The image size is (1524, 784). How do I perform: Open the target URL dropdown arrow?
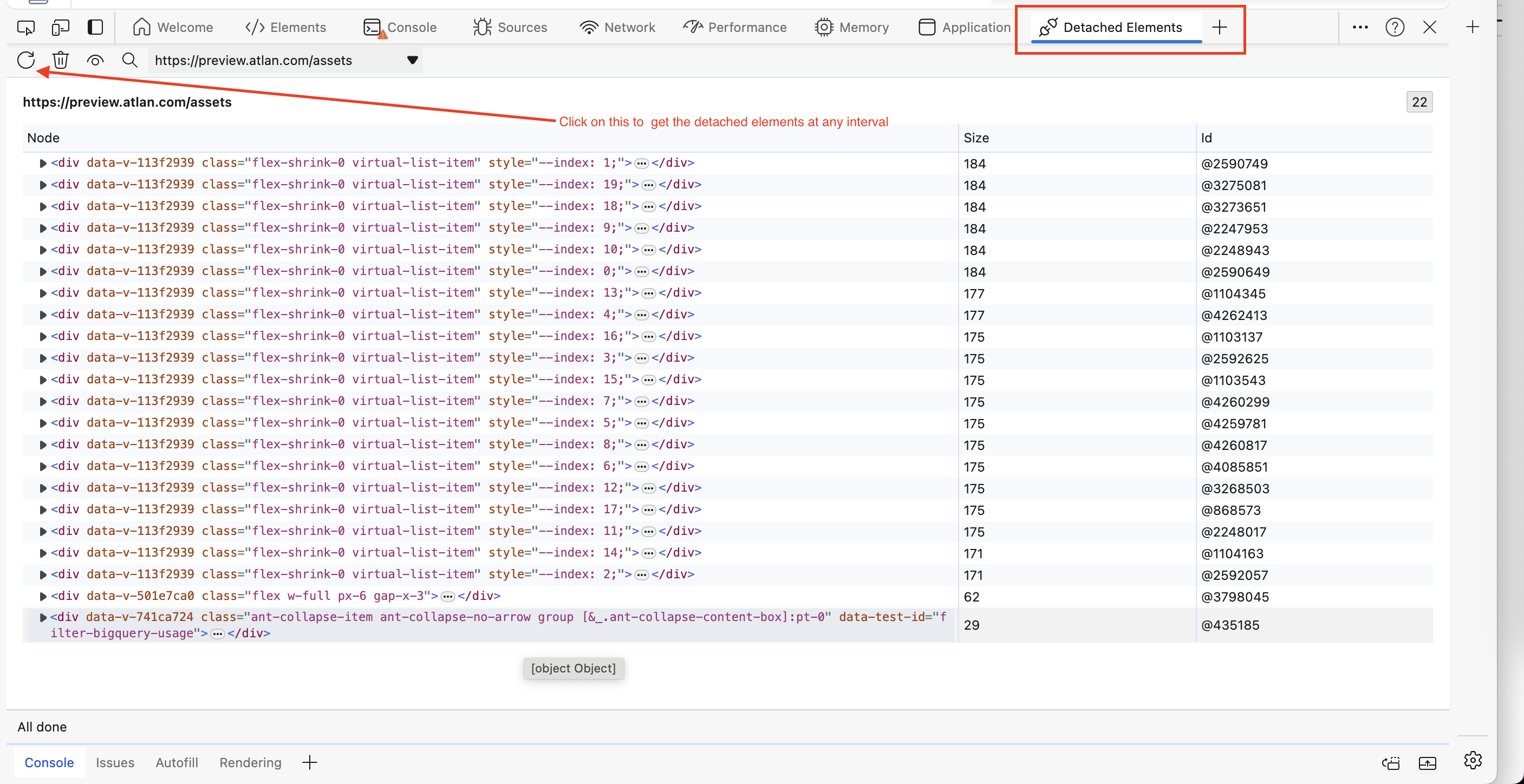[412, 60]
